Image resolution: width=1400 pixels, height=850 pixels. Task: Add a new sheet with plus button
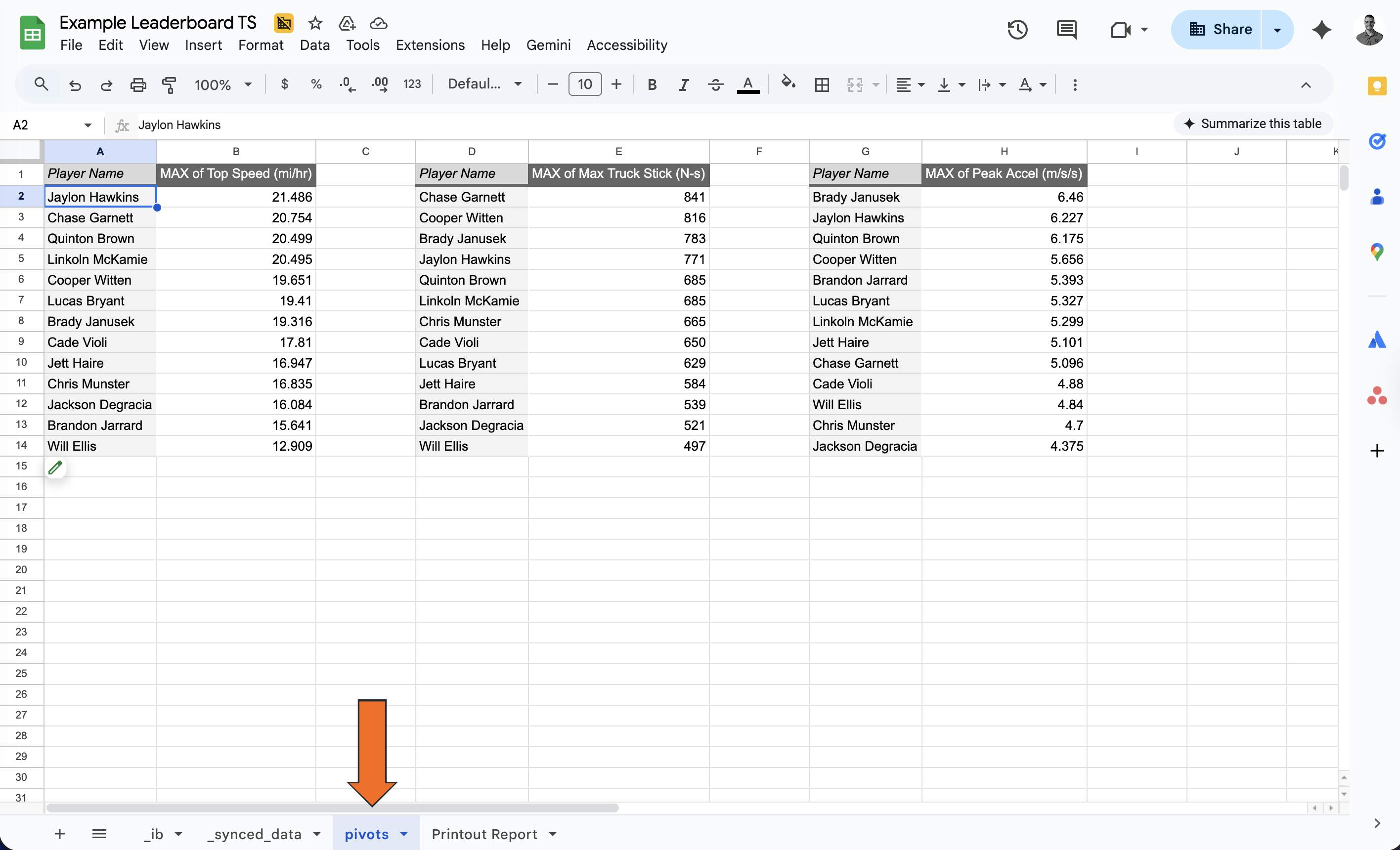point(60,834)
